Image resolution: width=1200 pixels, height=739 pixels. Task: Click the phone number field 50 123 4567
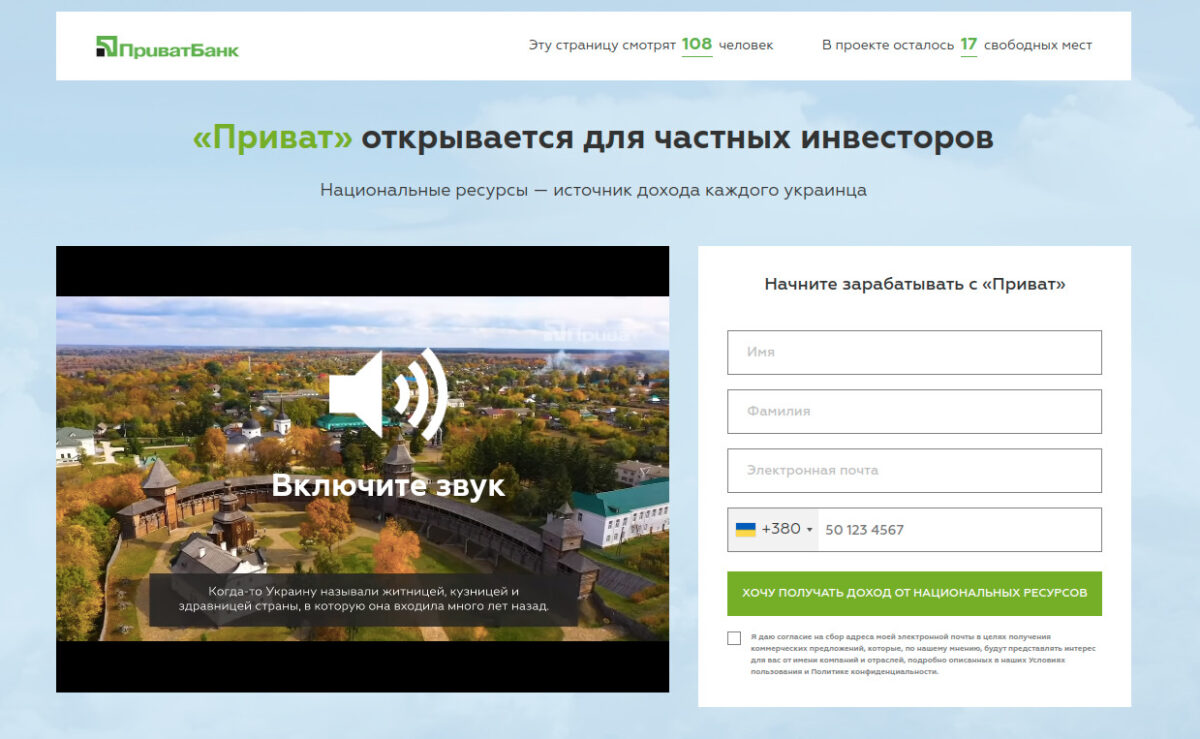[959, 530]
